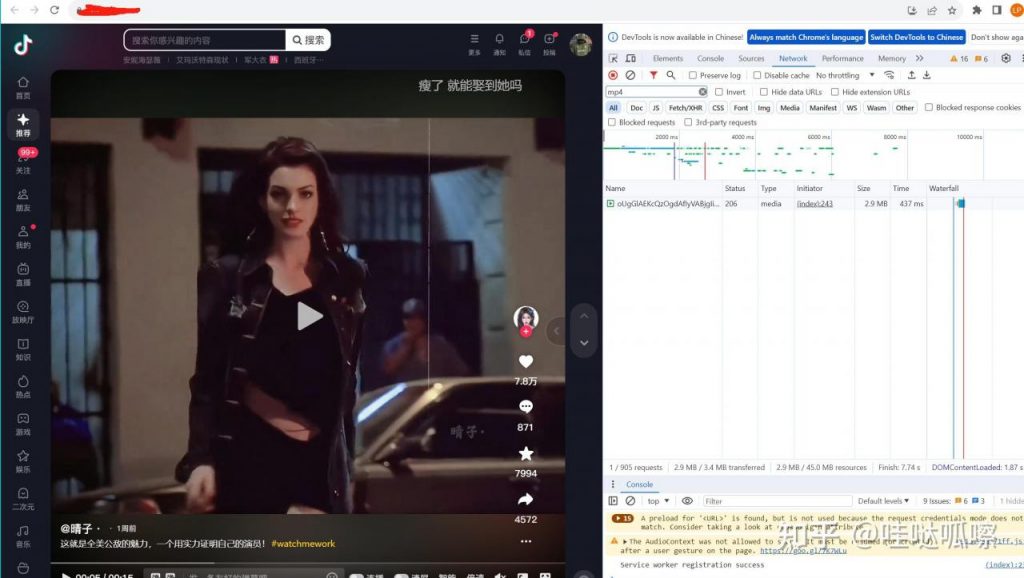The image size is (1024, 578).
Task: Open 放映厅 in the Douyin sidebar
Action: tap(22, 312)
